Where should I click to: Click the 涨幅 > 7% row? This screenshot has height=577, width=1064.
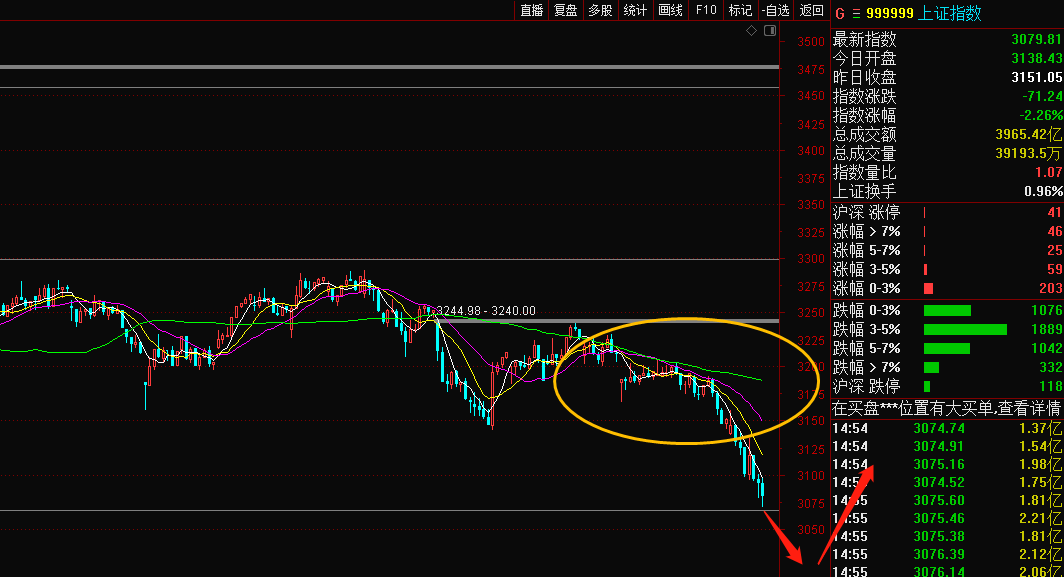947,231
